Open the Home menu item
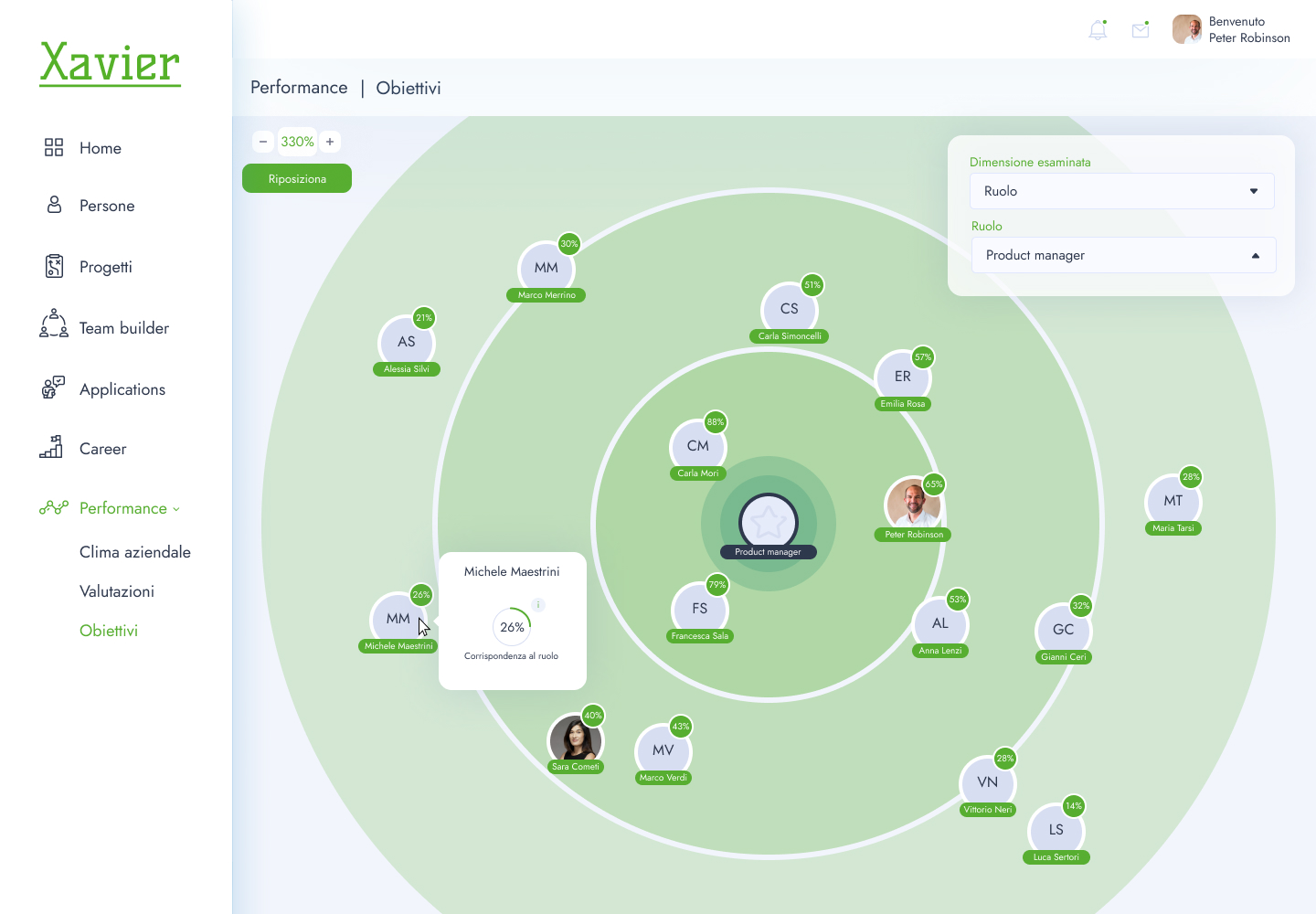Image resolution: width=1316 pixels, height=914 pixels. [101, 148]
